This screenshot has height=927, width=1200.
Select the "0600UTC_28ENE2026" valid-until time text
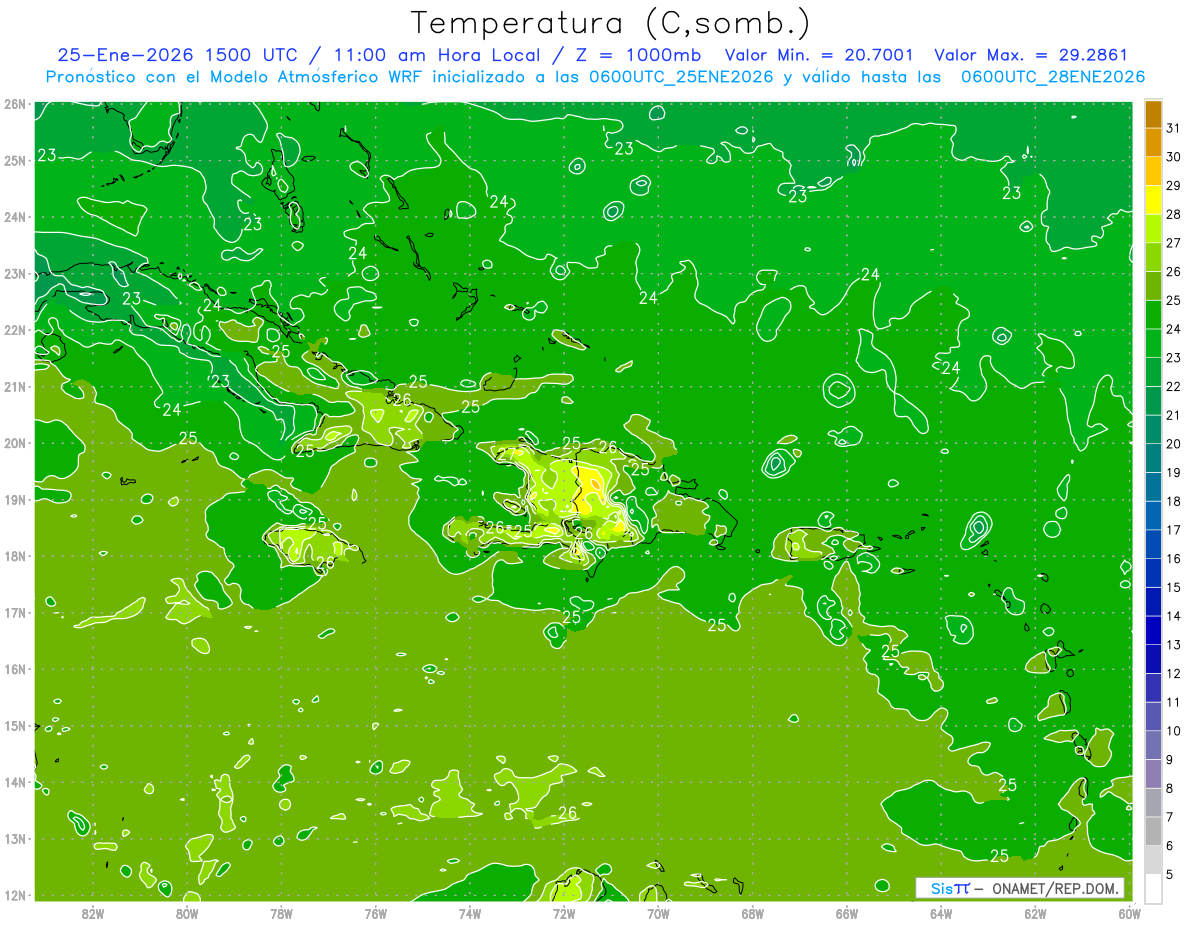click(1053, 77)
